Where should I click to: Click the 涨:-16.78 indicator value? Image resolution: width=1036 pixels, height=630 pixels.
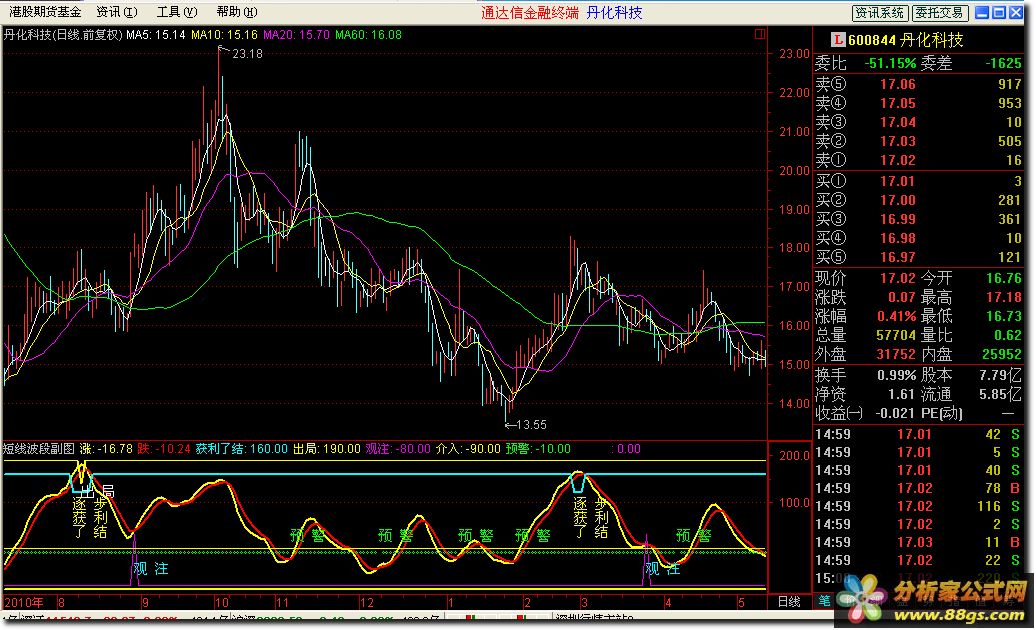pyautogui.click(x=106, y=449)
